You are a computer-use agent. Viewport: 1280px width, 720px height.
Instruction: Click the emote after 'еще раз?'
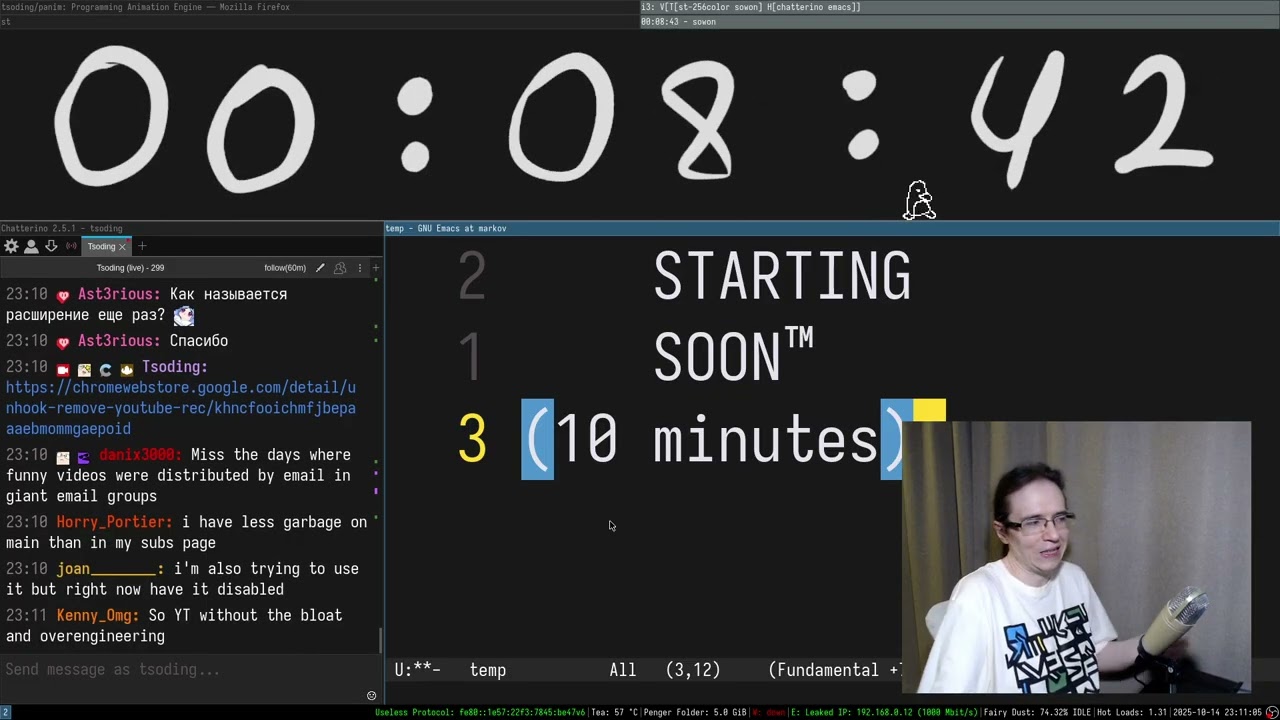[184, 316]
